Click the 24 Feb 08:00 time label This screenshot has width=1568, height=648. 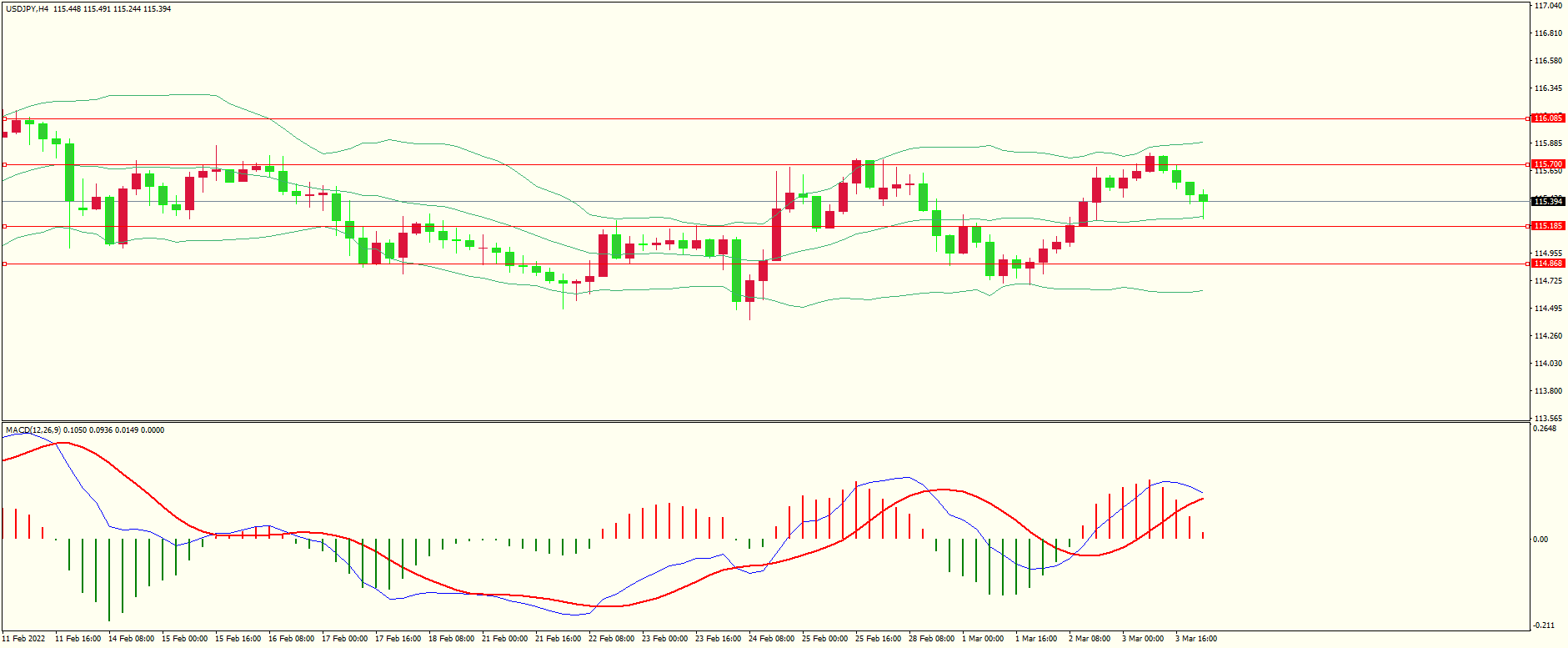pyautogui.click(x=771, y=639)
